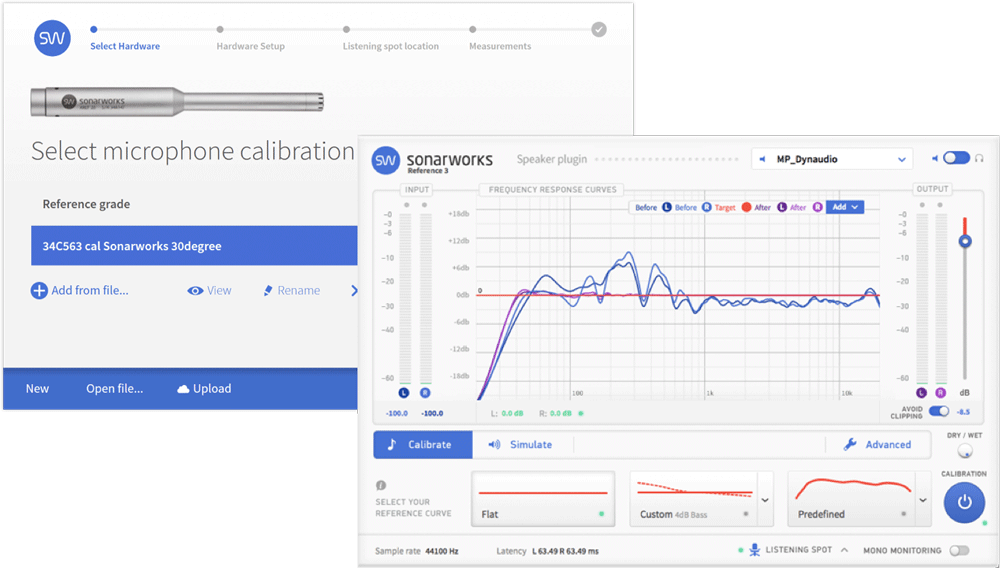Select the Flat reference curve
This screenshot has width=1000, height=568.
543,499
